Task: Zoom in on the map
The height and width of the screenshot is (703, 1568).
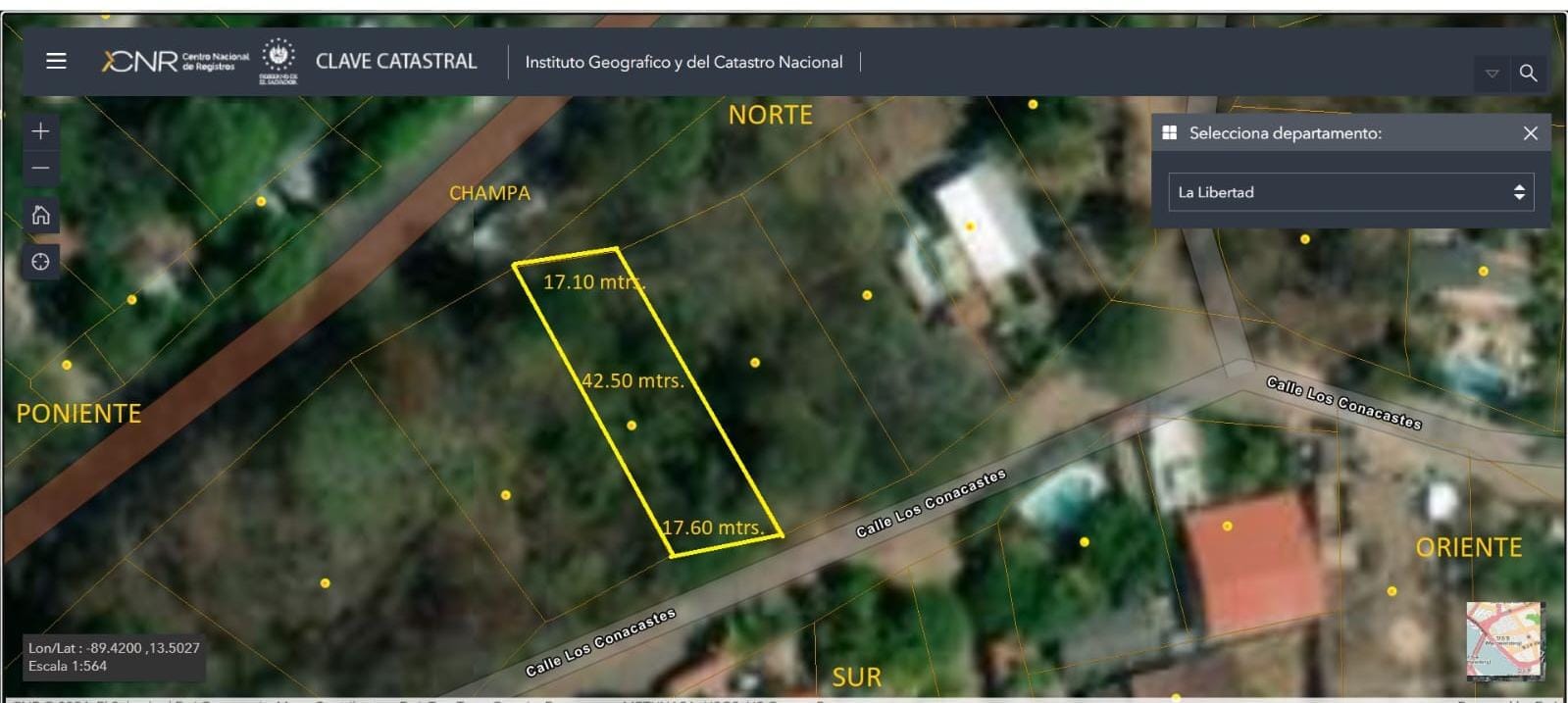Action: pyautogui.click(x=40, y=131)
